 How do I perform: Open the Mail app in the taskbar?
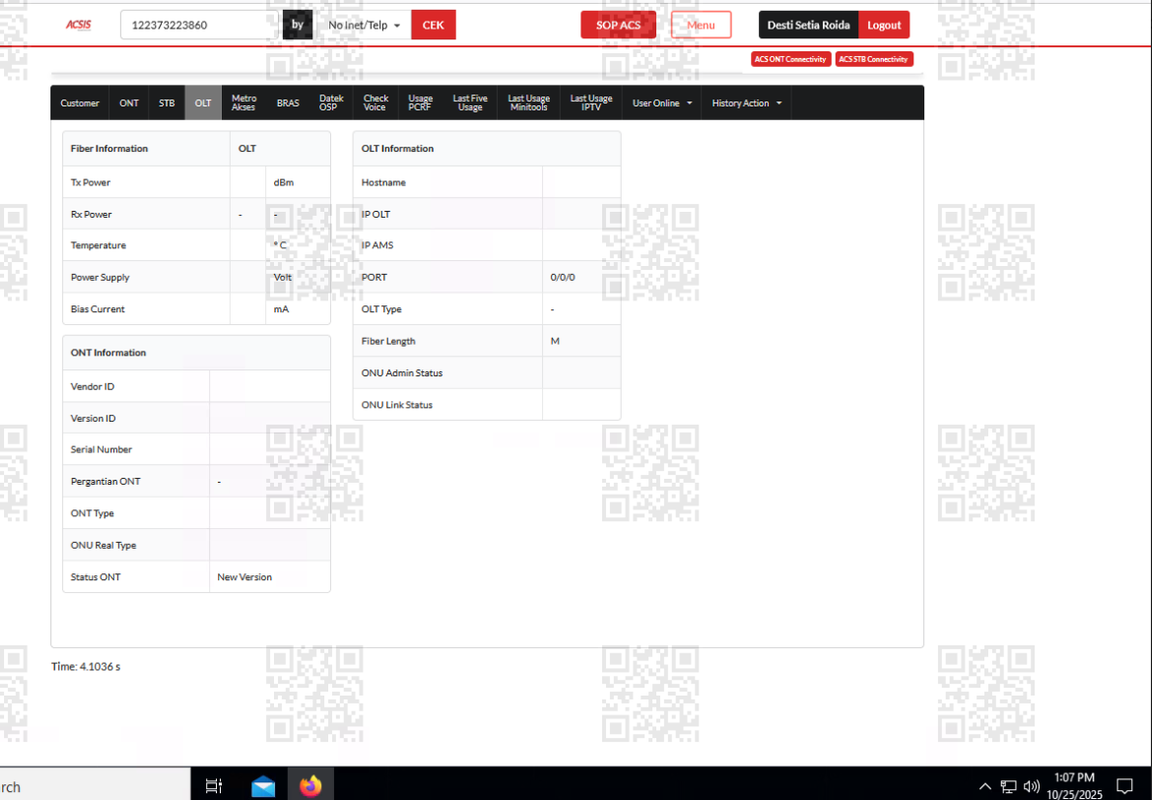pos(263,786)
